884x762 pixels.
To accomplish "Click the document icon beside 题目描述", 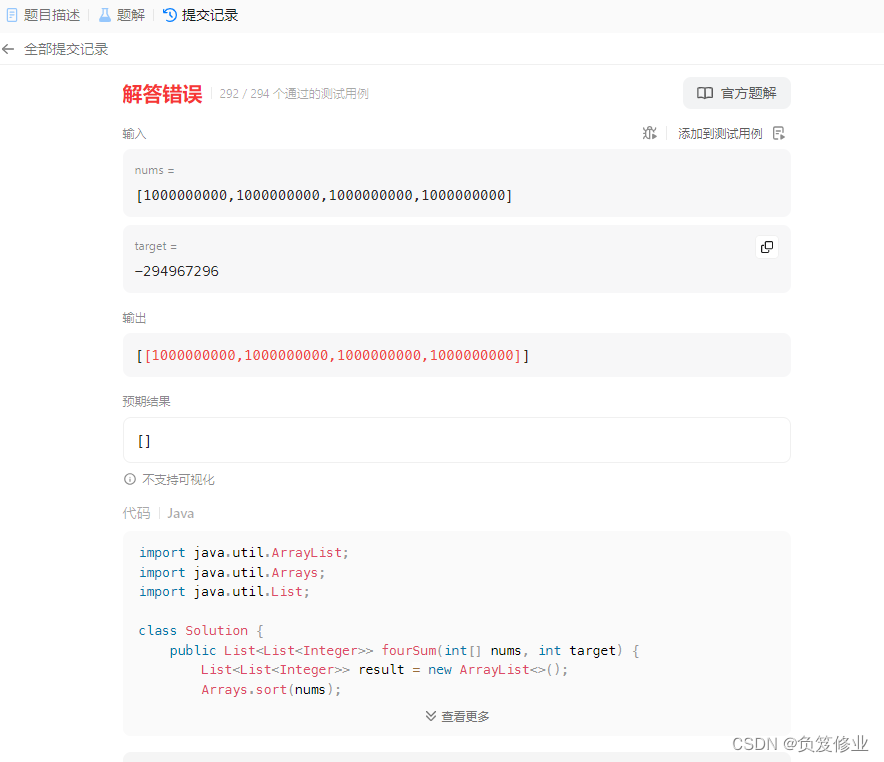I will coord(11,14).
